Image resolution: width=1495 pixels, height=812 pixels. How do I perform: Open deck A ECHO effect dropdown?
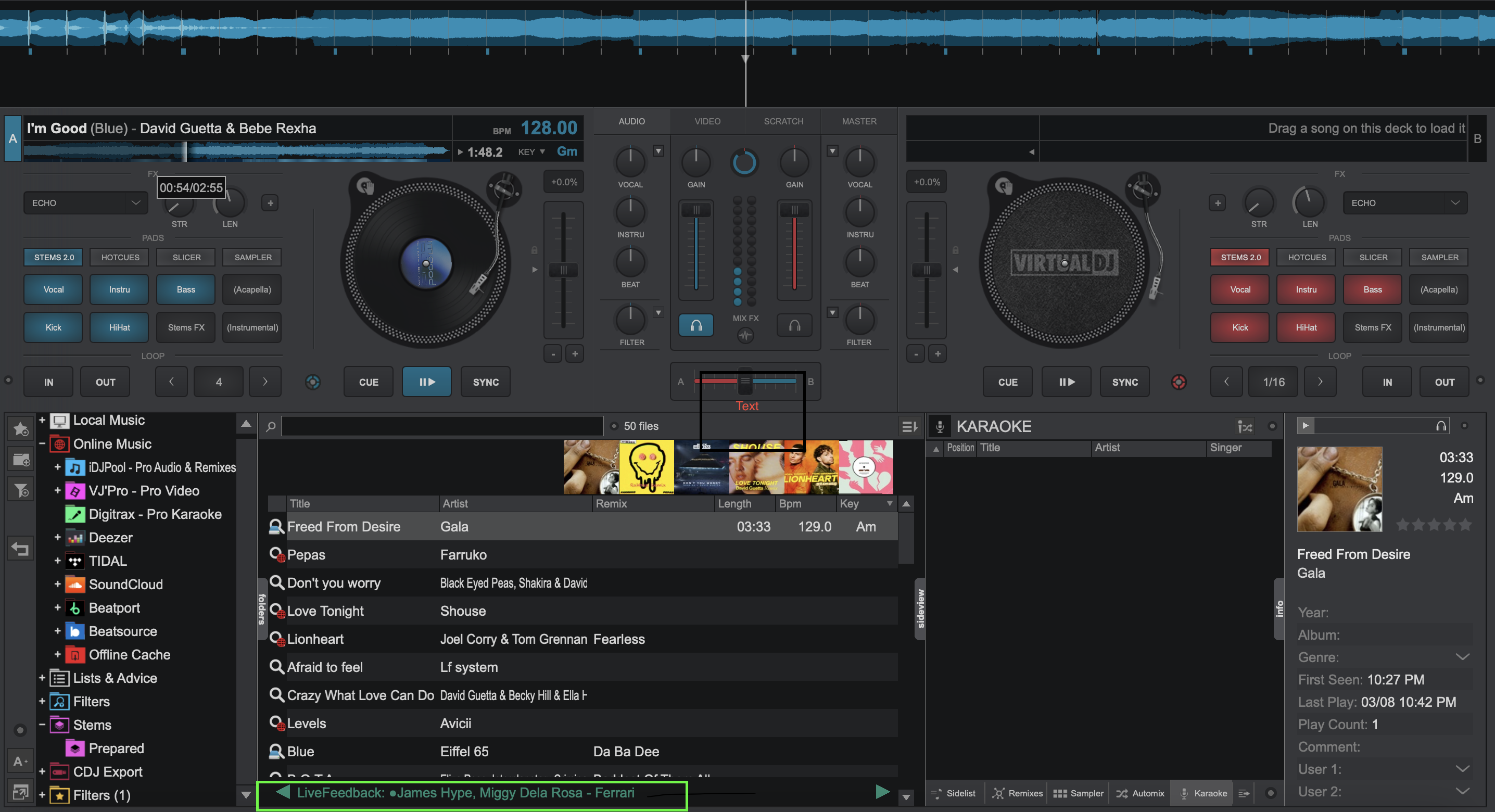tap(86, 203)
